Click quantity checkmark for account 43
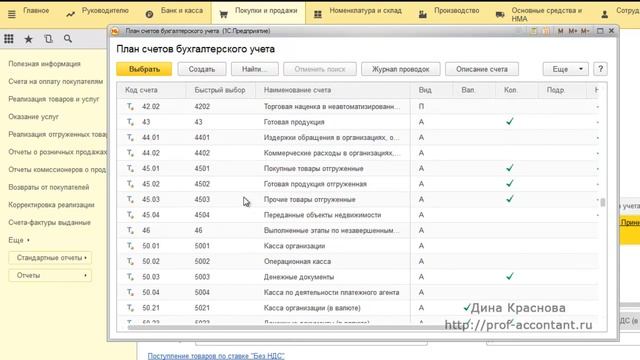Viewport: 640px width, 360px height. 509,122
